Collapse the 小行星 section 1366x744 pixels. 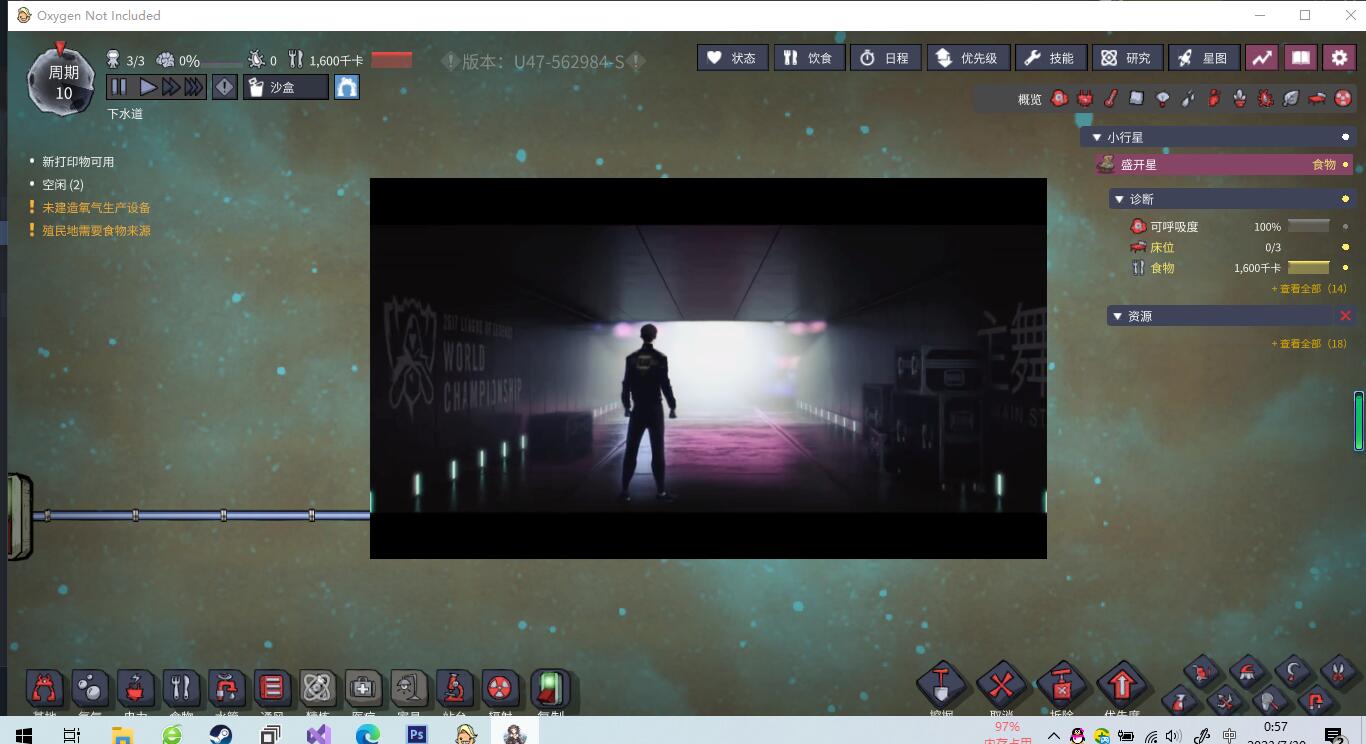tap(1096, 138)
